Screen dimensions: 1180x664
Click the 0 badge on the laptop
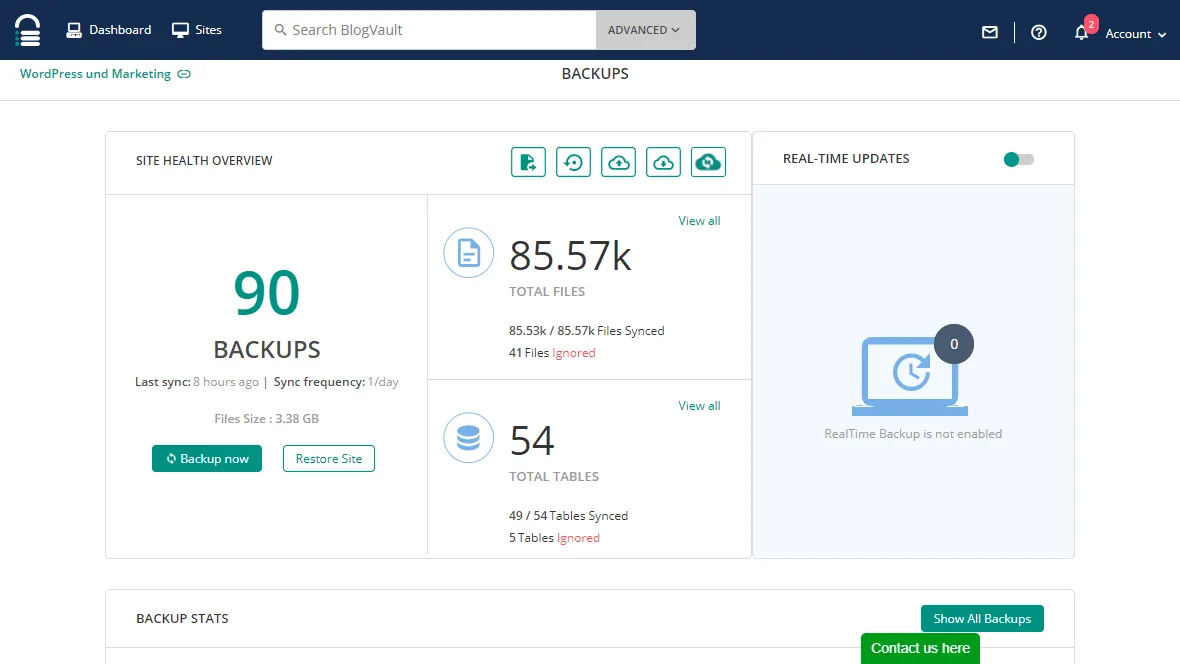(x=953, y=344)
